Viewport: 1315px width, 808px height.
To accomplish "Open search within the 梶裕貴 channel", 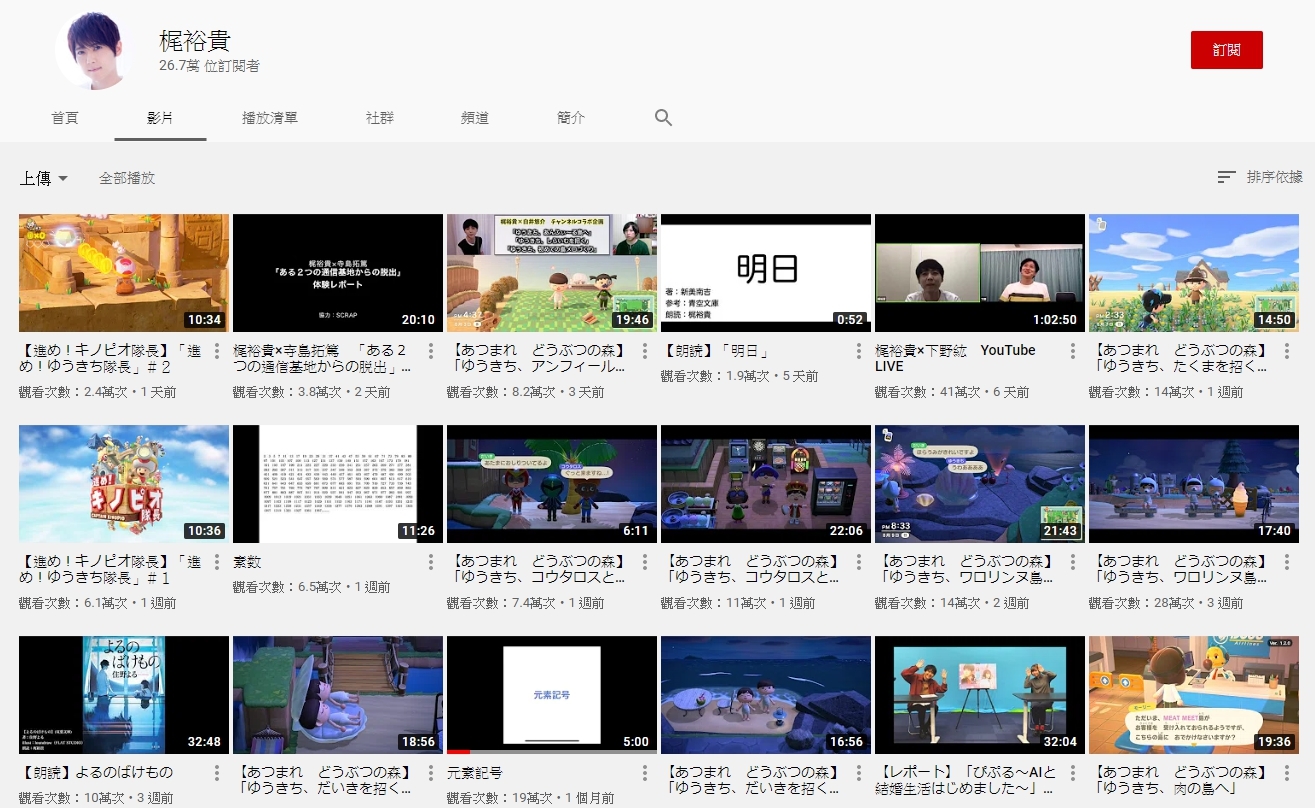I will 663,118.
